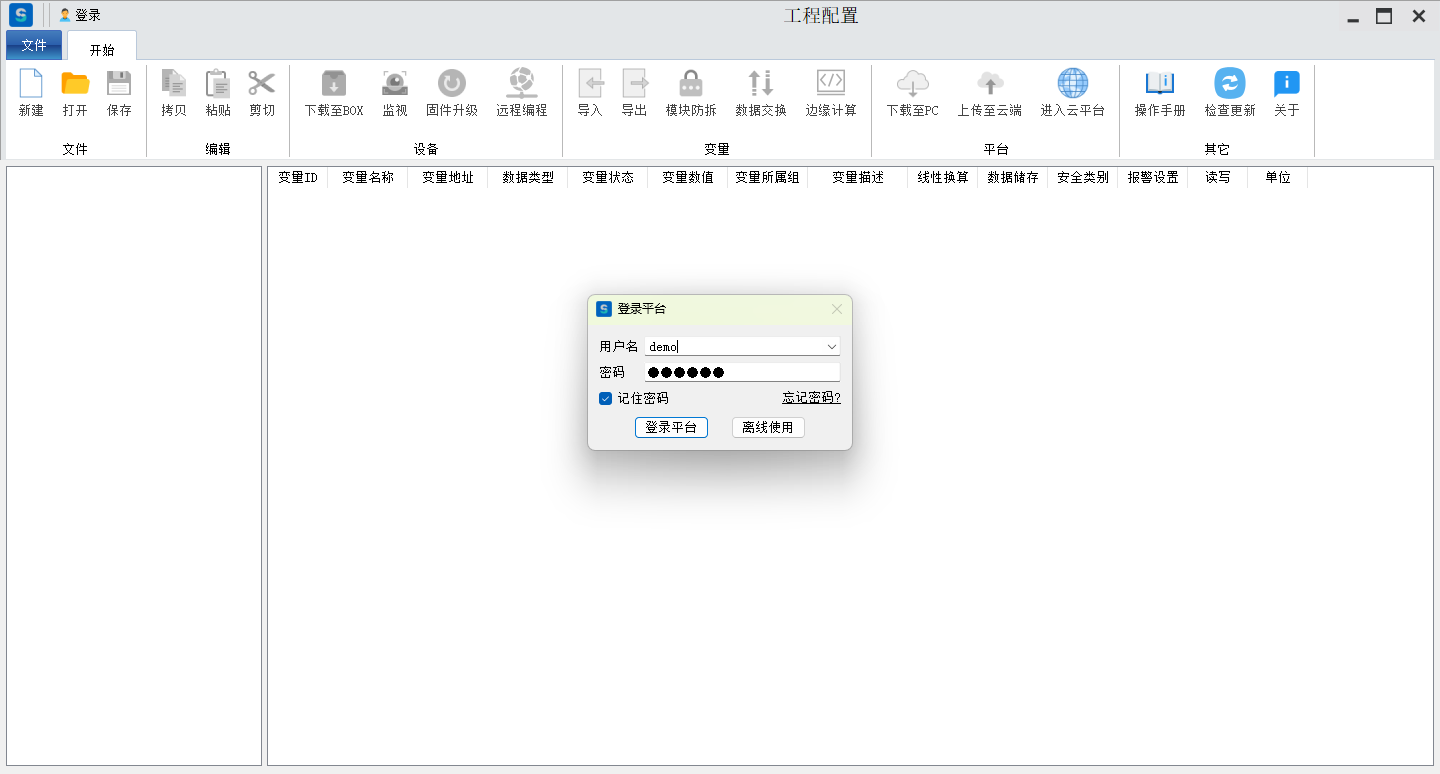The image size is (1440, 774).
Task: Choose the 离线使用 offline use button
Action: [768, 428]
